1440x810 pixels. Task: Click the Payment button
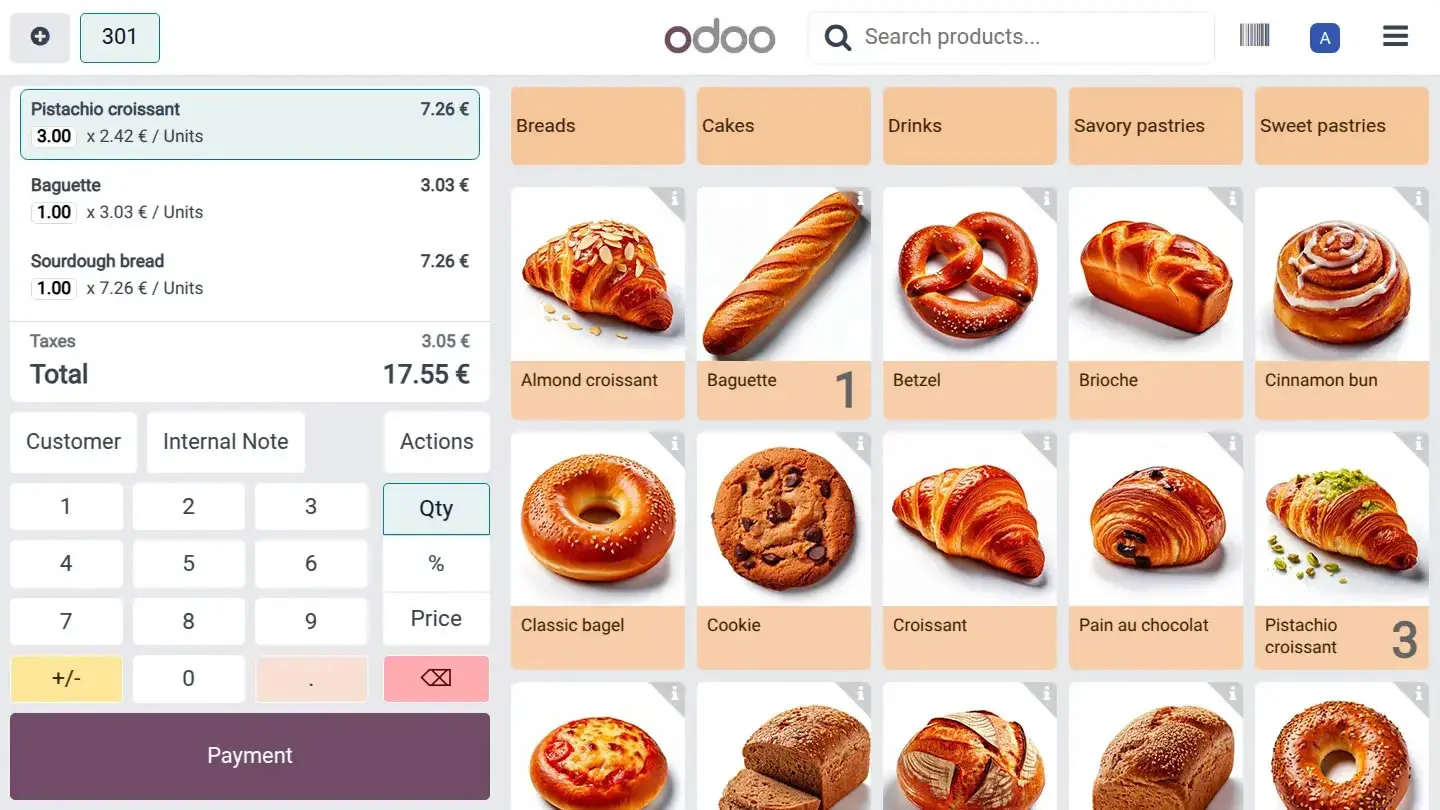pos(250,756)
